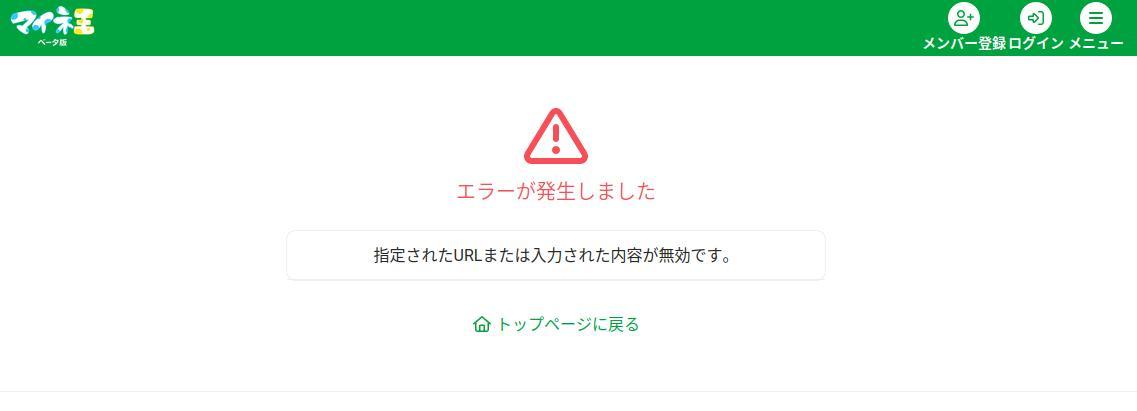Click the exclamation mark inside the triangle
1137x411 pixels.
coord(555,138)
